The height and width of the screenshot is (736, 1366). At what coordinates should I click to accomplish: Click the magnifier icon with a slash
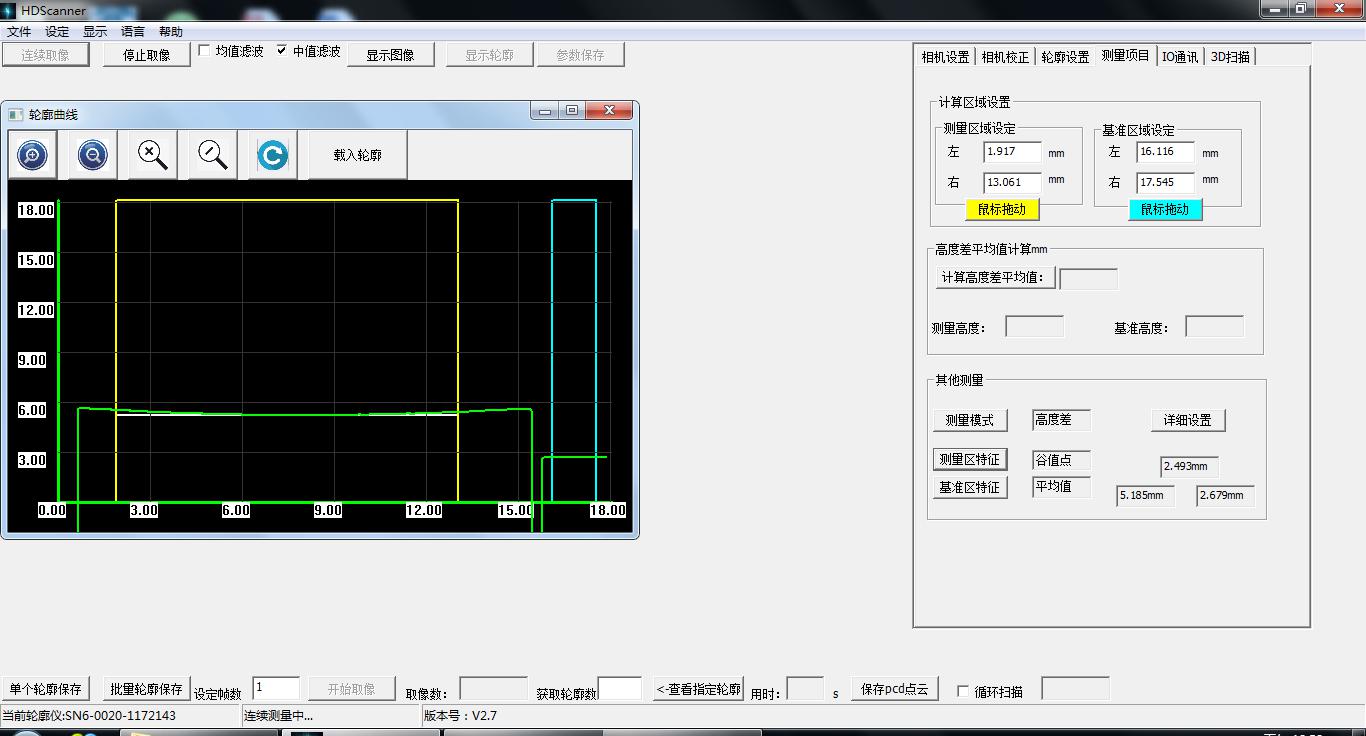tap(212, 155)
